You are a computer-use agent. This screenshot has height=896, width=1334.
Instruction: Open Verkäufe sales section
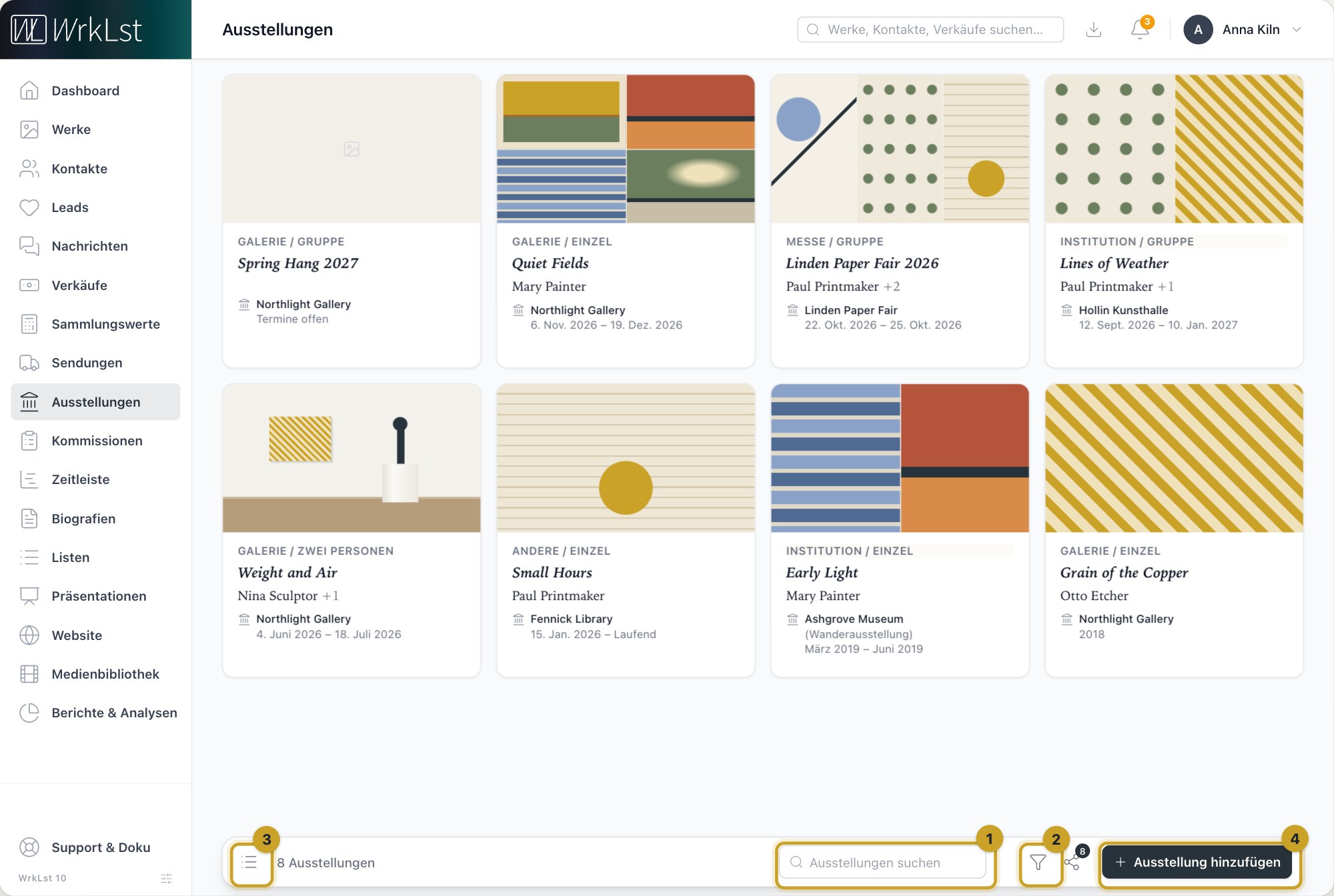click(x=95, y=285)
